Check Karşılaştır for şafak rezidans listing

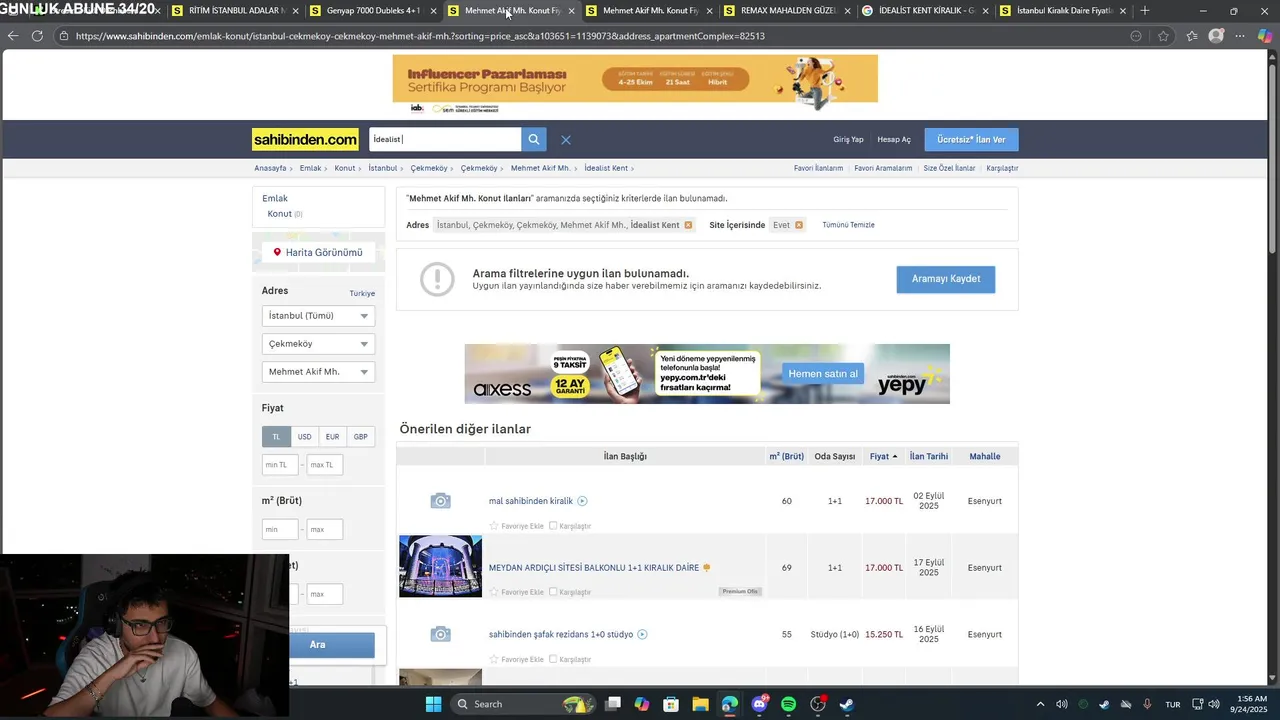553,659
